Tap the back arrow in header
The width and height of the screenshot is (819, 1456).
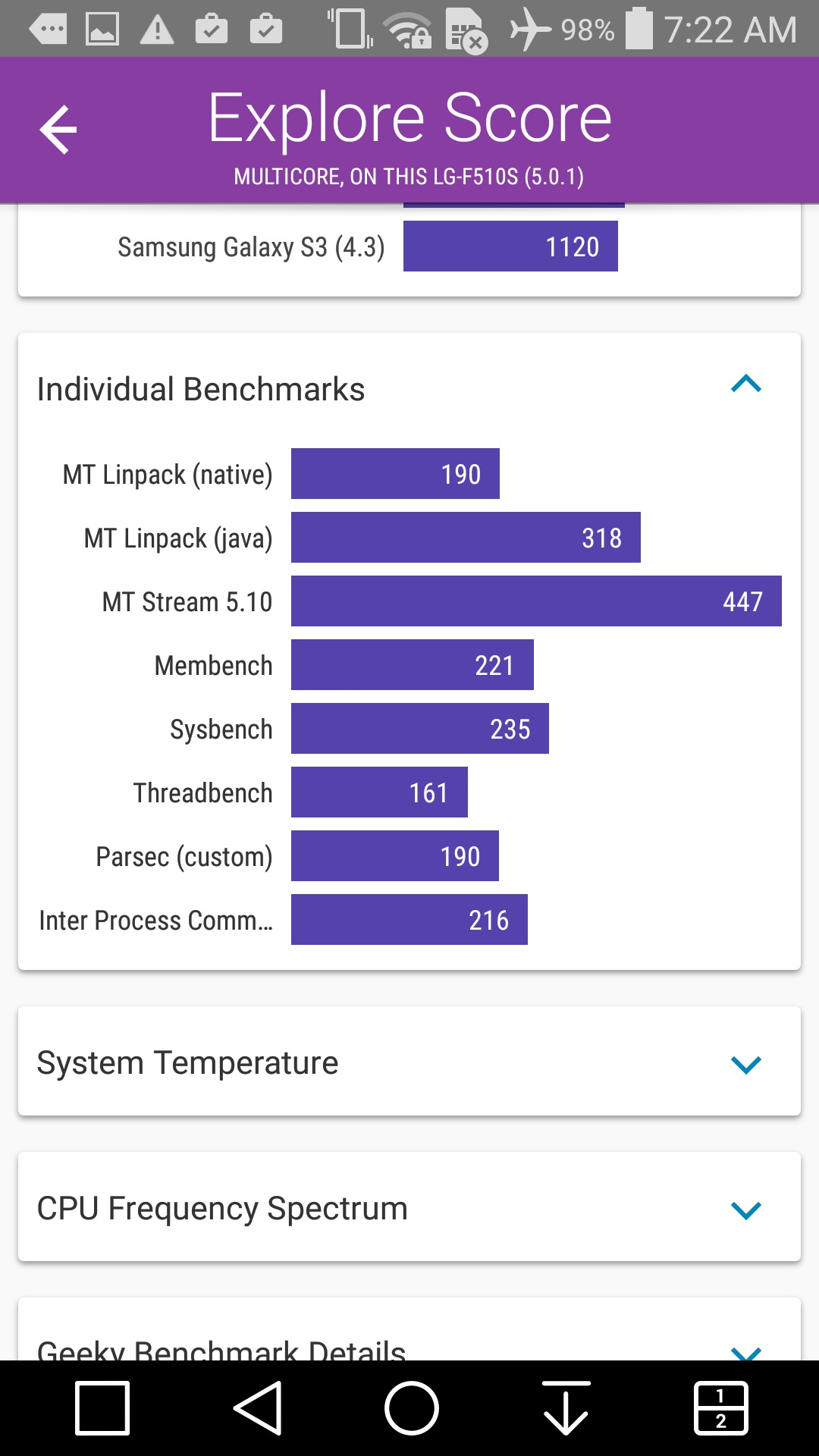[58, 130]
